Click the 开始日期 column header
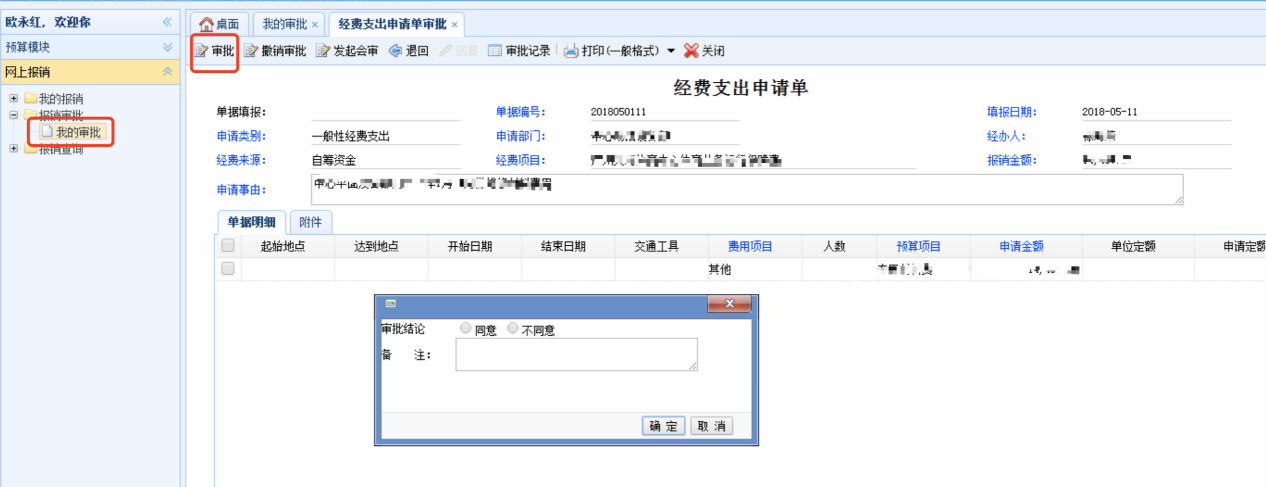Image resolution: width=1266 pixels, height=487 pixels. 470,246
